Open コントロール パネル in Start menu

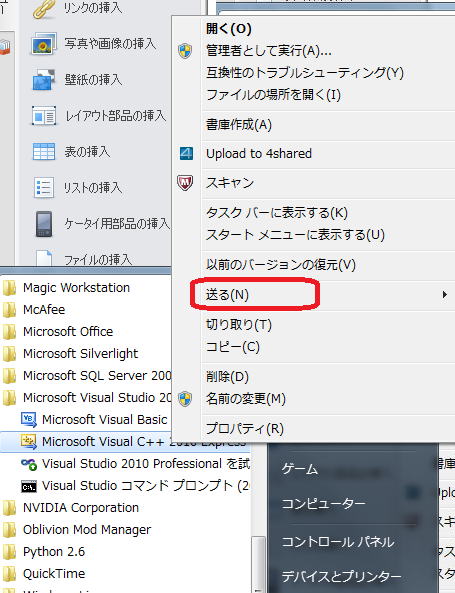click(x=338, y=542)
